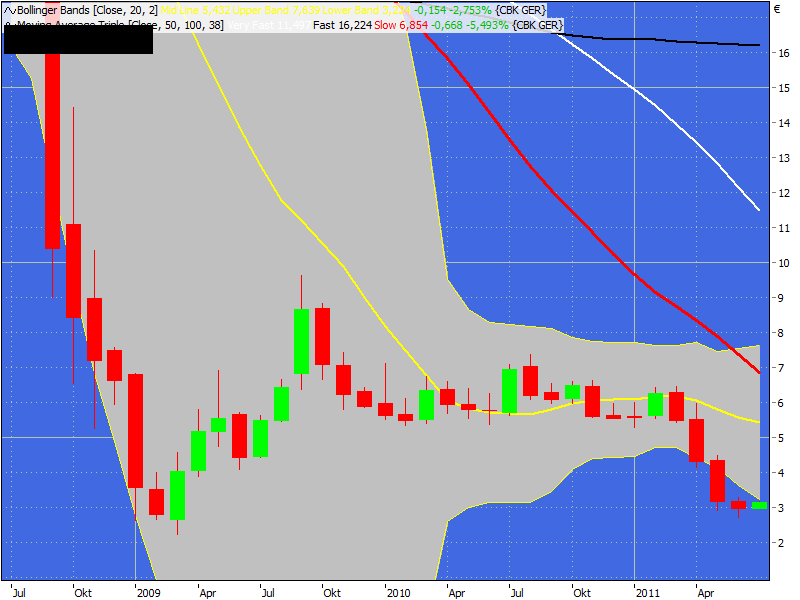Click the 10 price axis label
This screenshot has height=600, width=800.
point(784,263)
